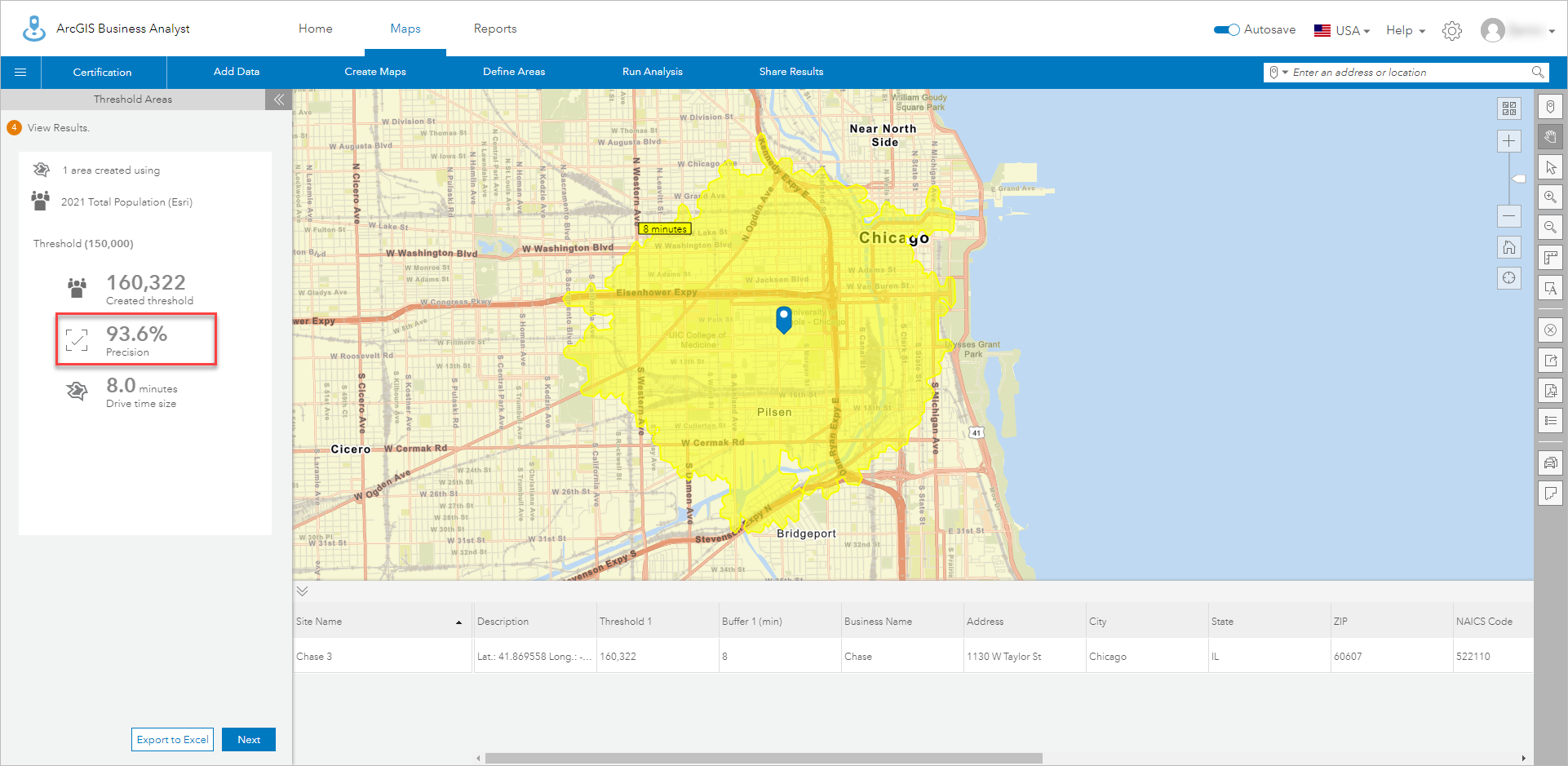Click the 93.6% Precision value
Viewport: 1568px width, 766px height.
[136, 334]
